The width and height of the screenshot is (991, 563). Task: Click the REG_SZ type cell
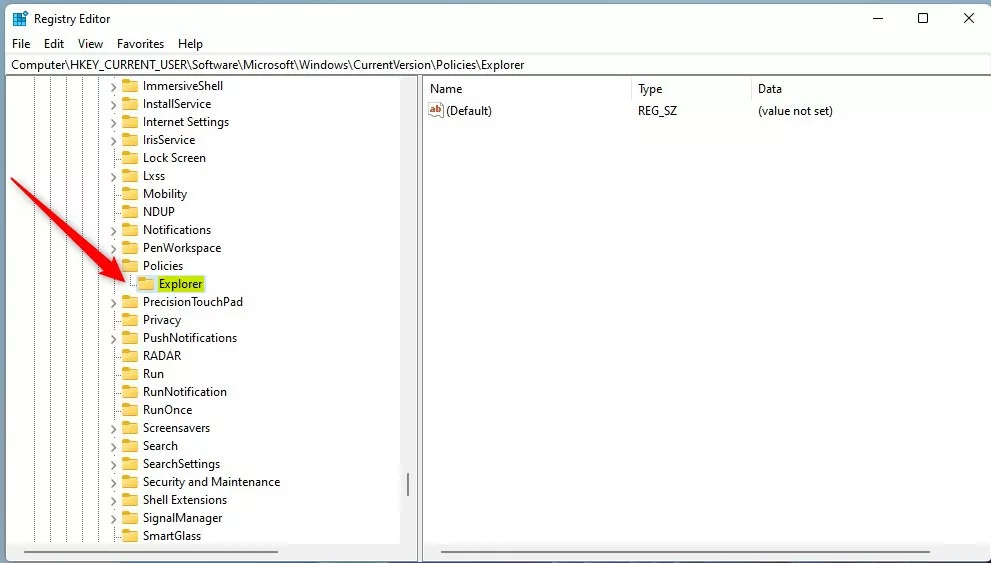coord(657,111)
